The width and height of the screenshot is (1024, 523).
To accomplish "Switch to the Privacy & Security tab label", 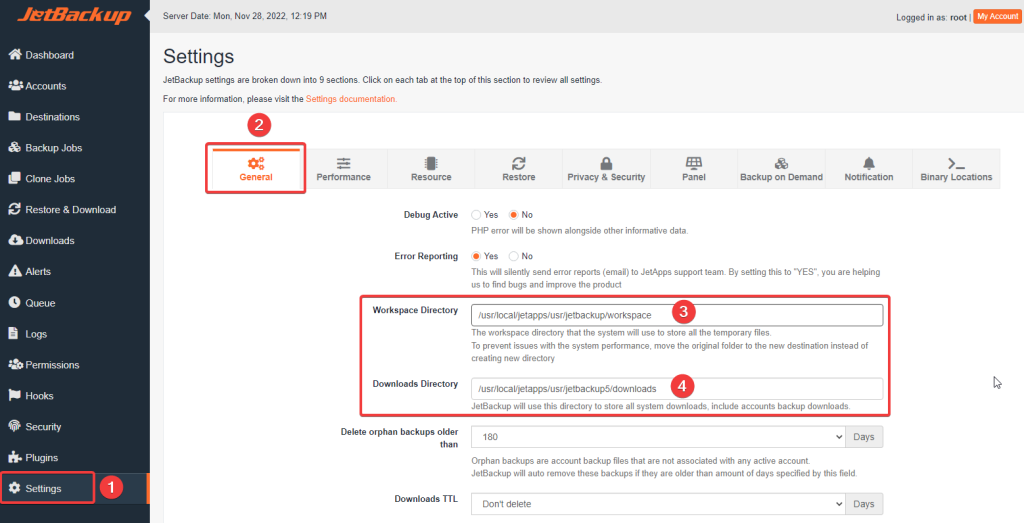I will point(606,177).
